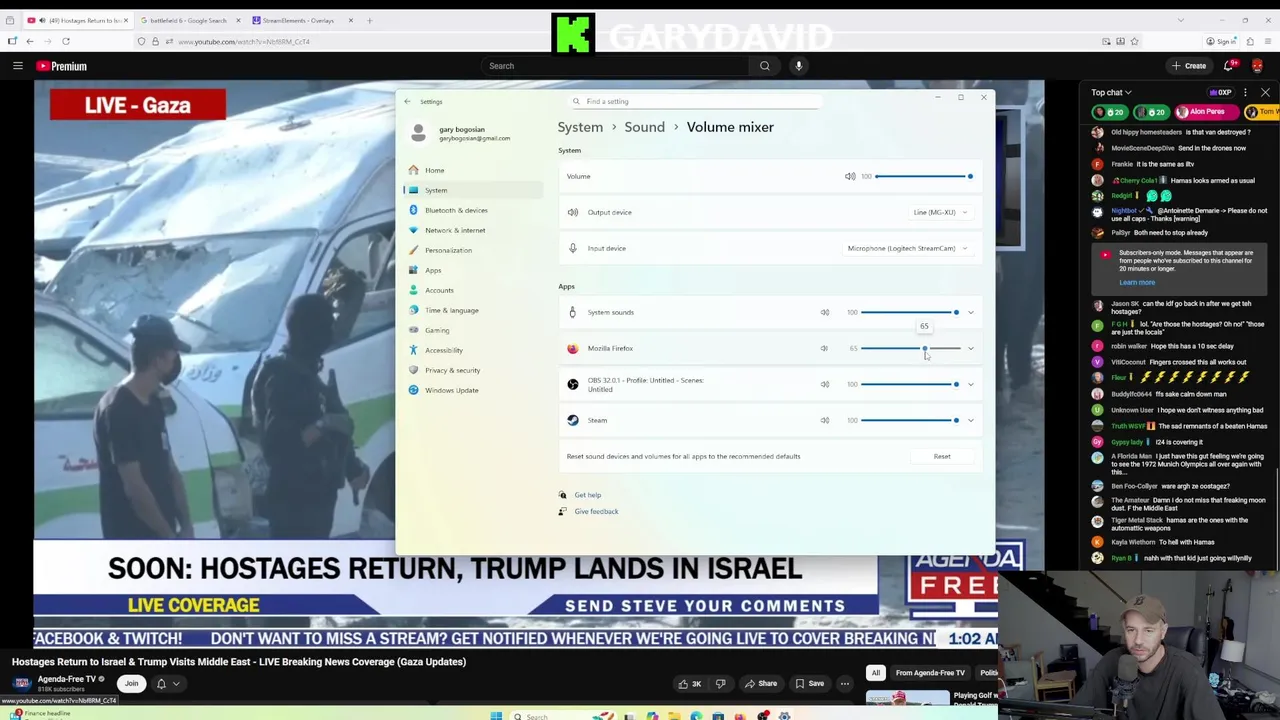Adjust the system Volume slider
Viewport: 1280px width, 720px height.
[x=922, y=176]
